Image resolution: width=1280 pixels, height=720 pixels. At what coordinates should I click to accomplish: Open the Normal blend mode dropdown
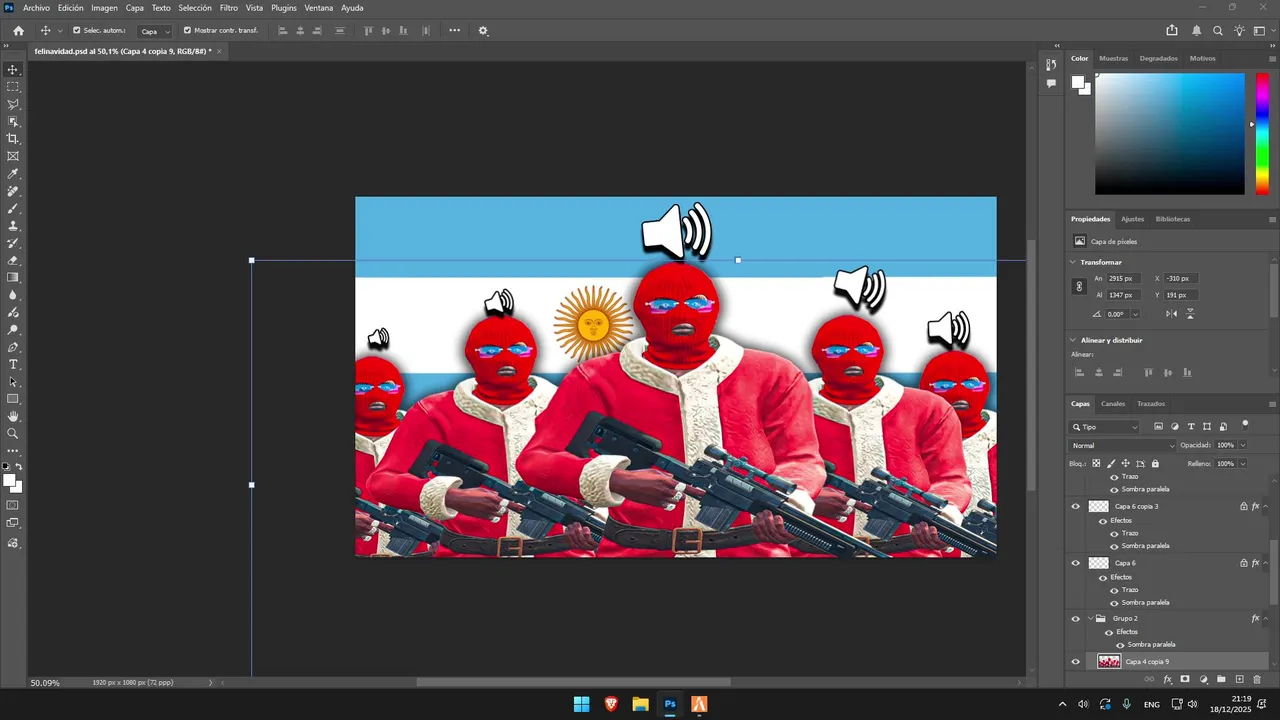pos(1123,445)
